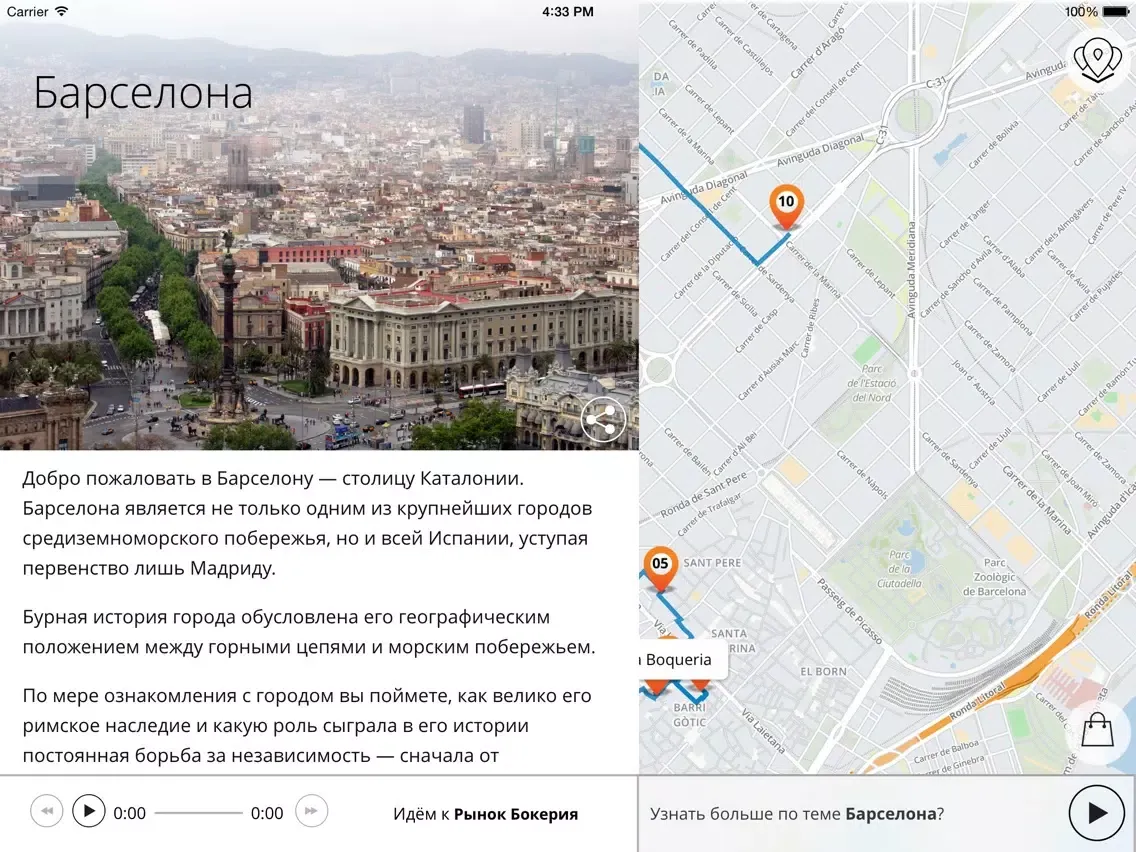1136x852 pixels.
Task: Tap 'Parc de l'Estació del Nord' label
Action: tap(872, 383)
